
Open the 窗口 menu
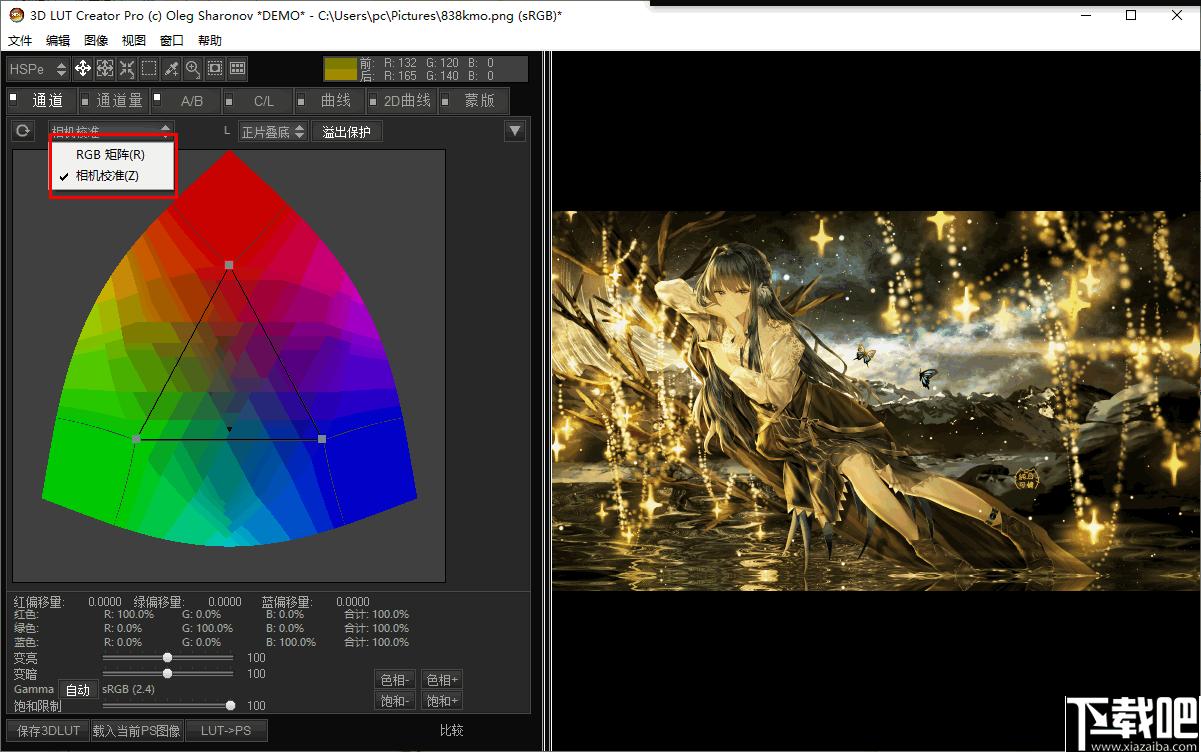(172, 41)
